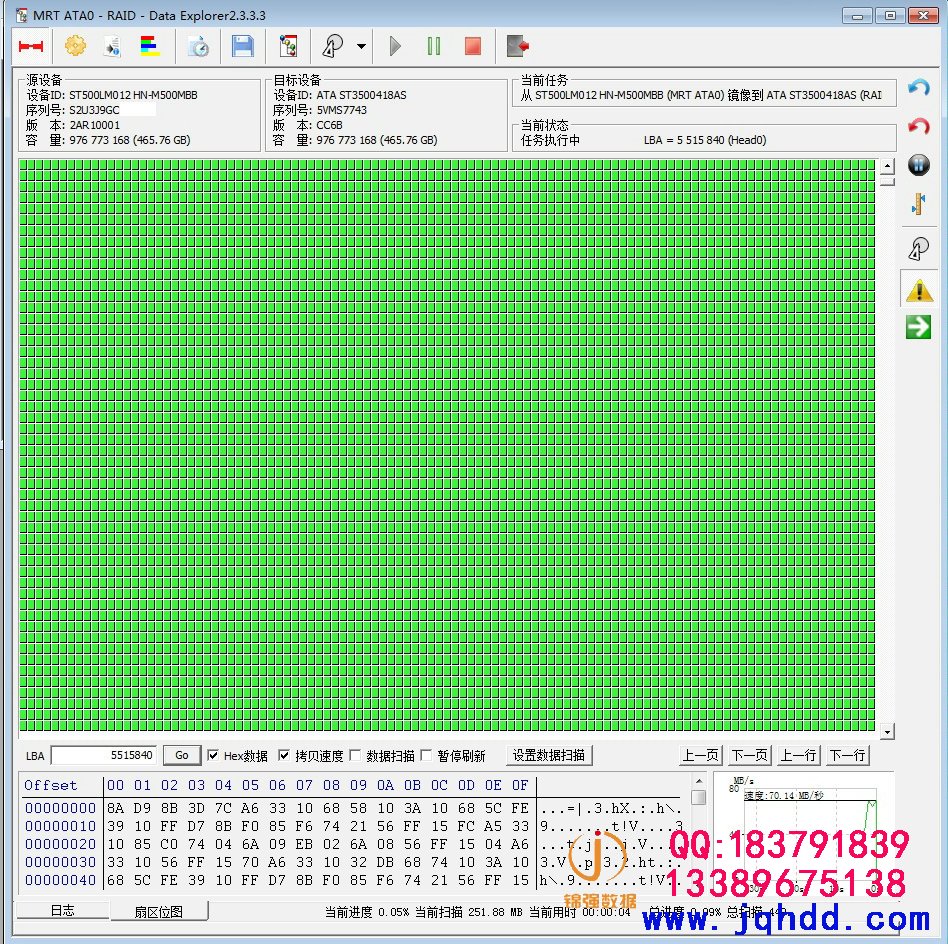The width and height of the screenshot is (948, 944).
Task: Switch to the 扇区位图 tab
Action: (x=158, y=911)
